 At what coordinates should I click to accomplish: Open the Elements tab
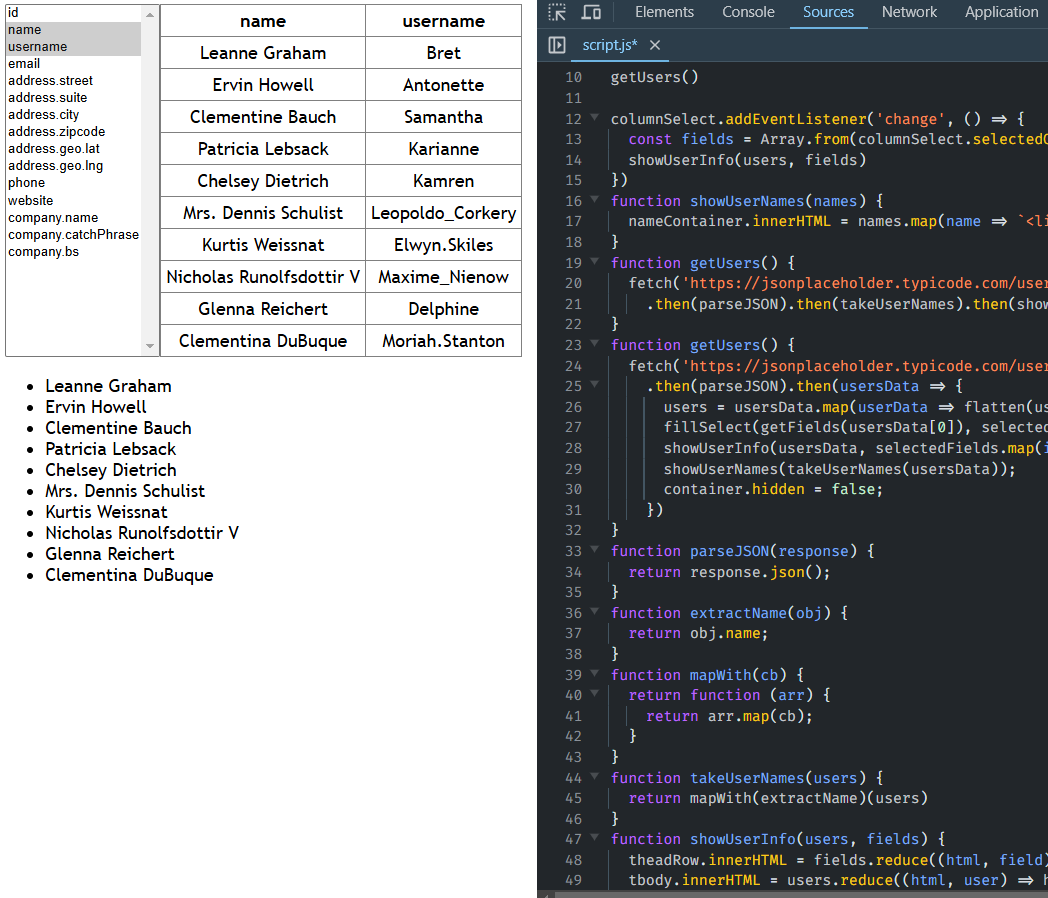coord(664,12)
